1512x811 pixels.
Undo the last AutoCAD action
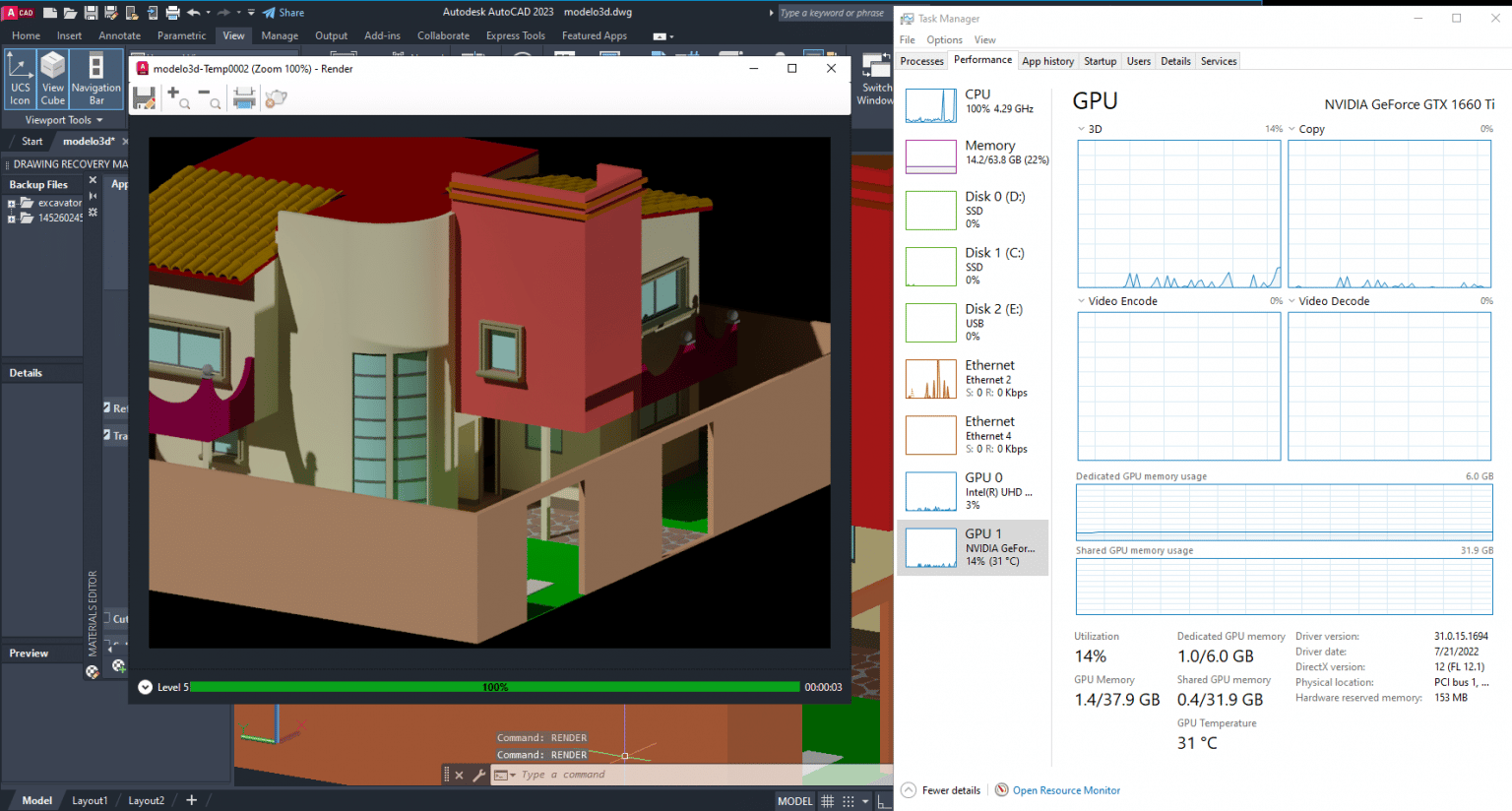(194, 13)
